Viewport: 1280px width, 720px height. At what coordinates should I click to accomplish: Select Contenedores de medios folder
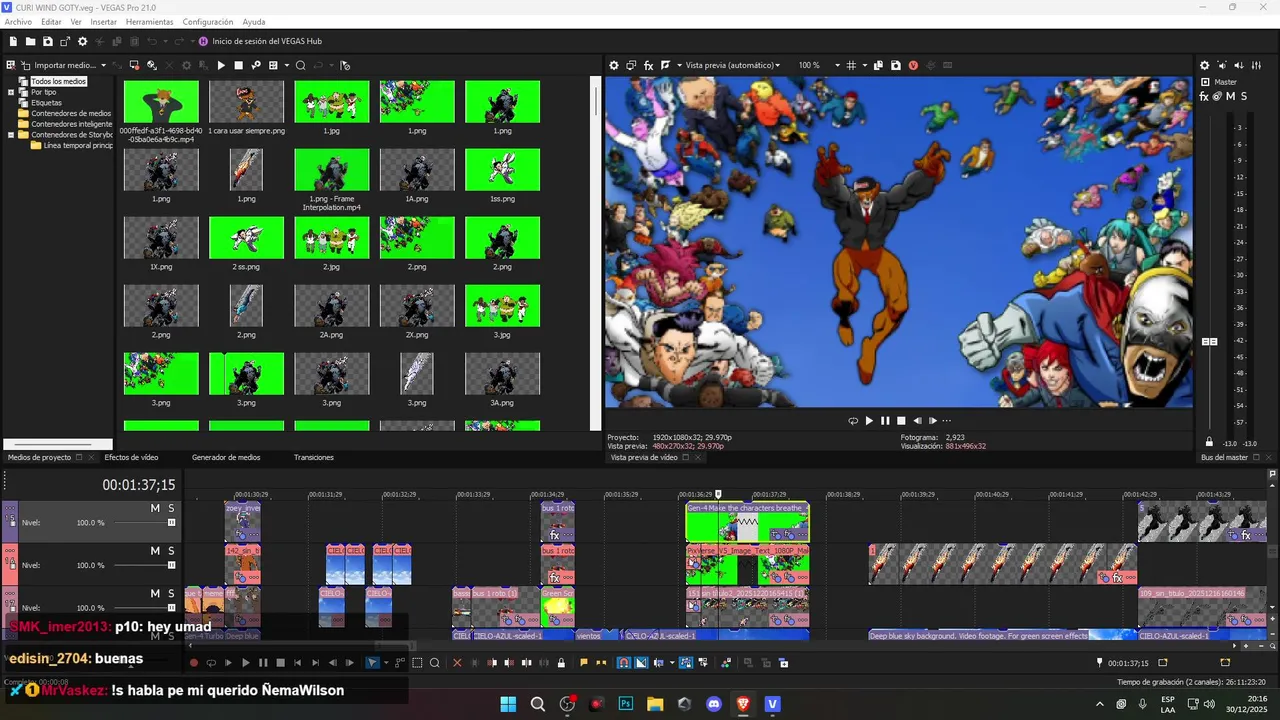[71, 113]
